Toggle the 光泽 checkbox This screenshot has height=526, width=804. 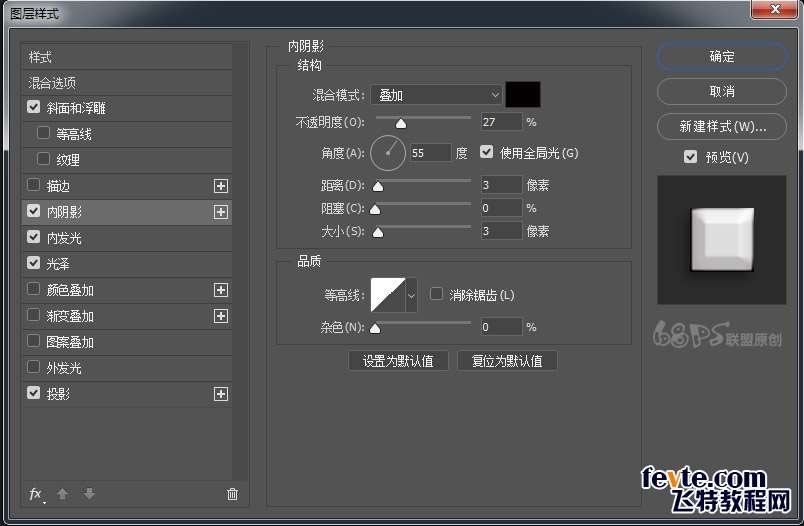[x=33, y=263]
